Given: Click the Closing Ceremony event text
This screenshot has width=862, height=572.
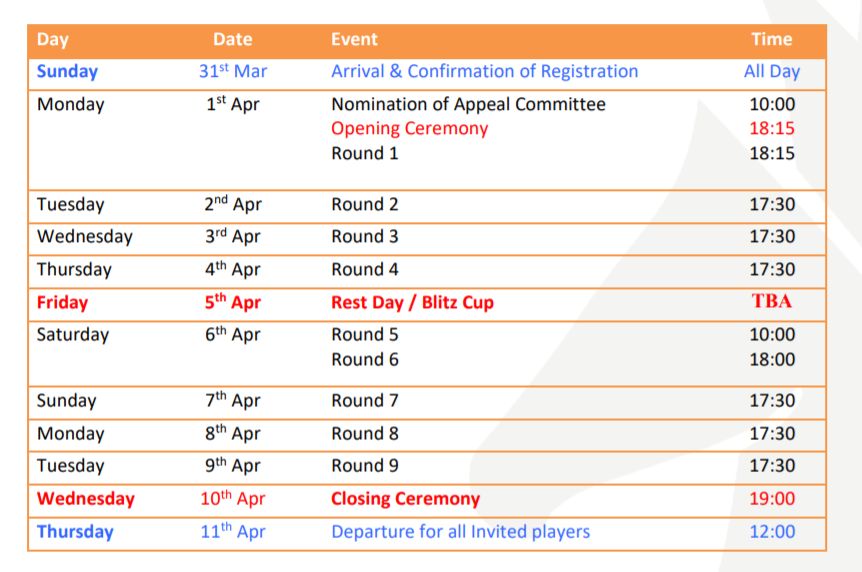Looking at the screenshot, I should 405,499.
